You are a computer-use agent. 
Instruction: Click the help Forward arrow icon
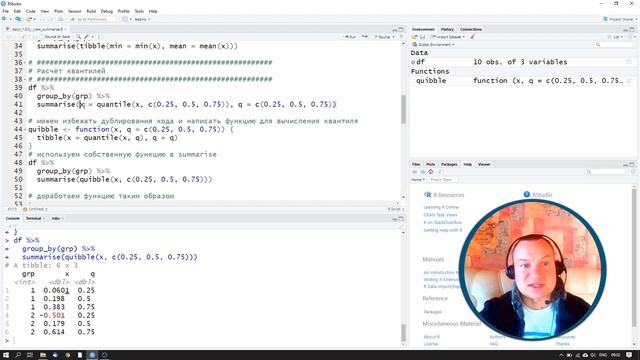pyautogui.click(x=422, y=172)
